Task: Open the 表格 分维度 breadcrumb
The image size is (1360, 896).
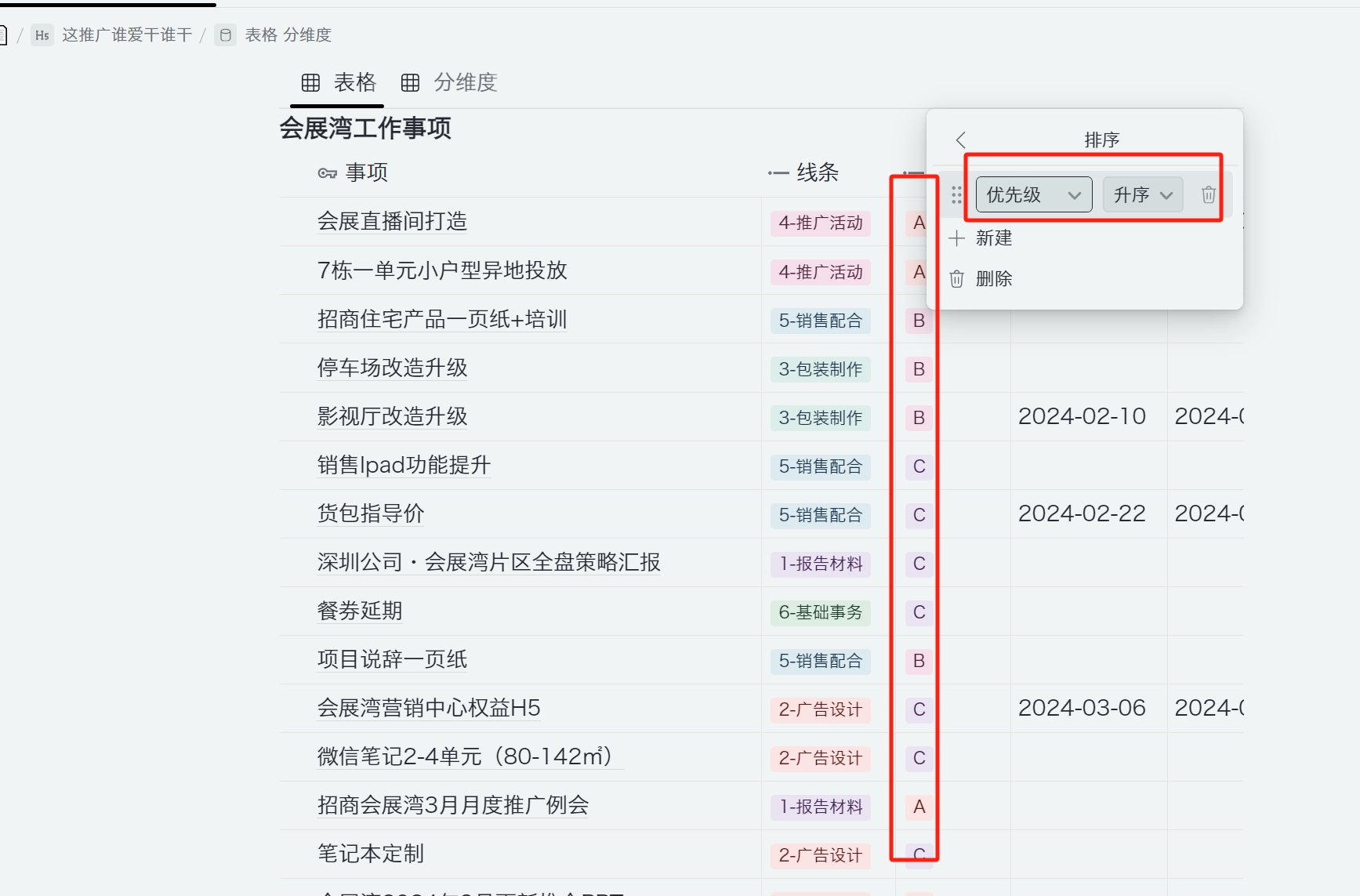Action: (274, 35)
